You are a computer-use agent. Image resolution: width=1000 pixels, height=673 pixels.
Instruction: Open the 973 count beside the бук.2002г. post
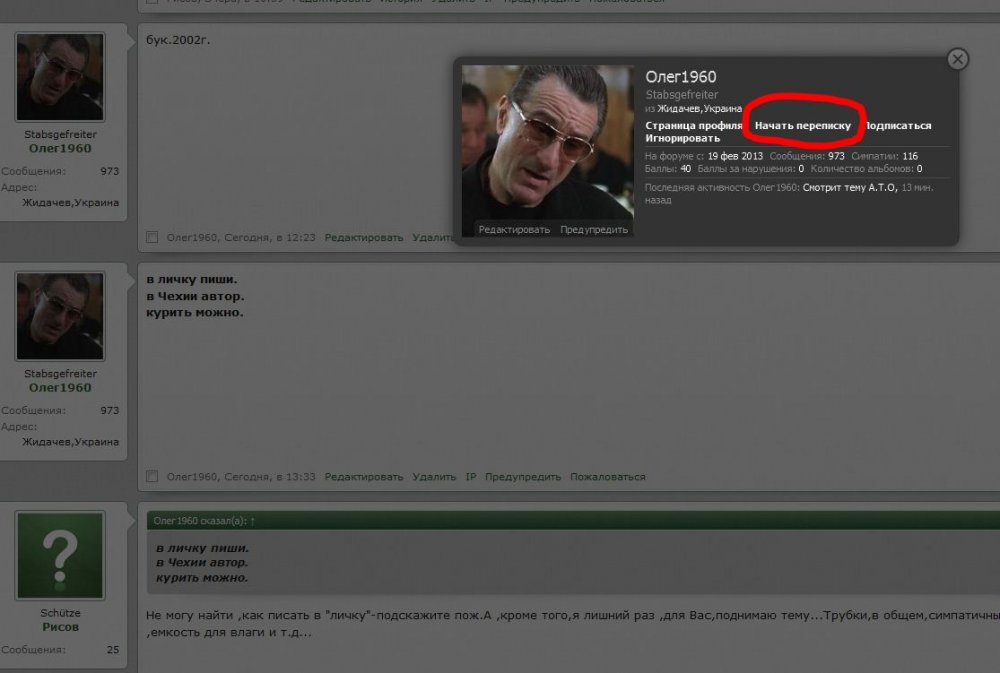[110, 171]
